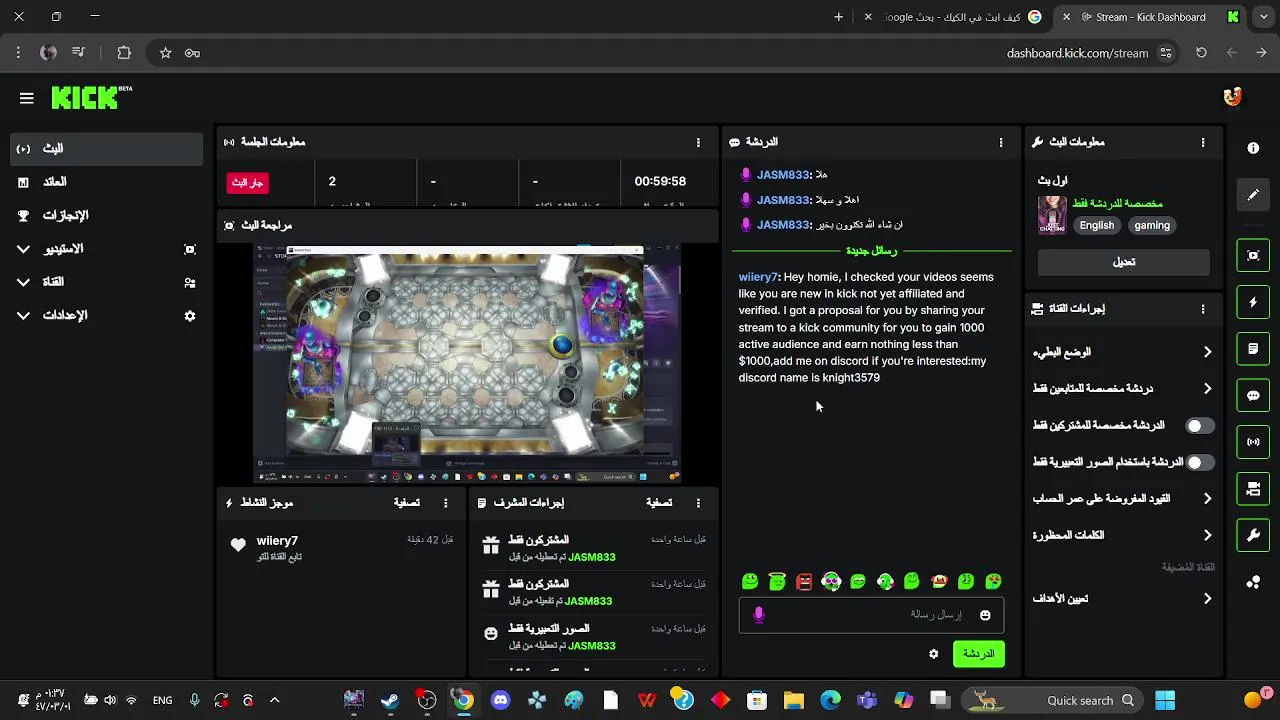
Task: Open account age restrictions chevron
Action: point(1207,498)
